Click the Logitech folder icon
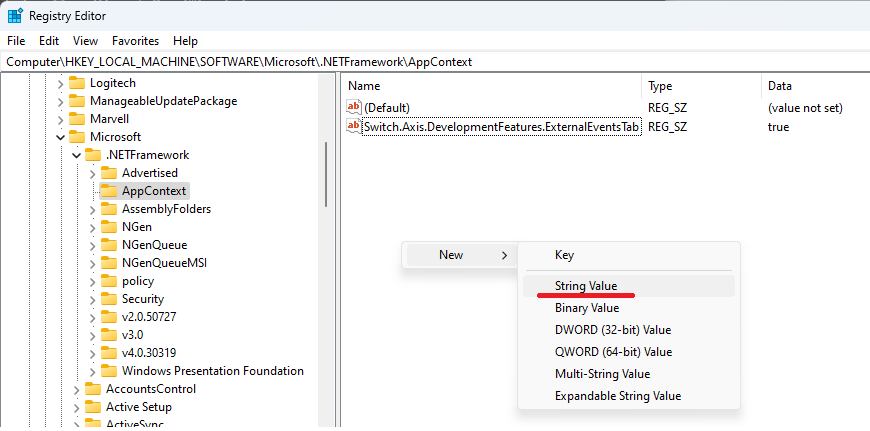The width and height of the screenshot is (870, 431). [x=77, y=83]
